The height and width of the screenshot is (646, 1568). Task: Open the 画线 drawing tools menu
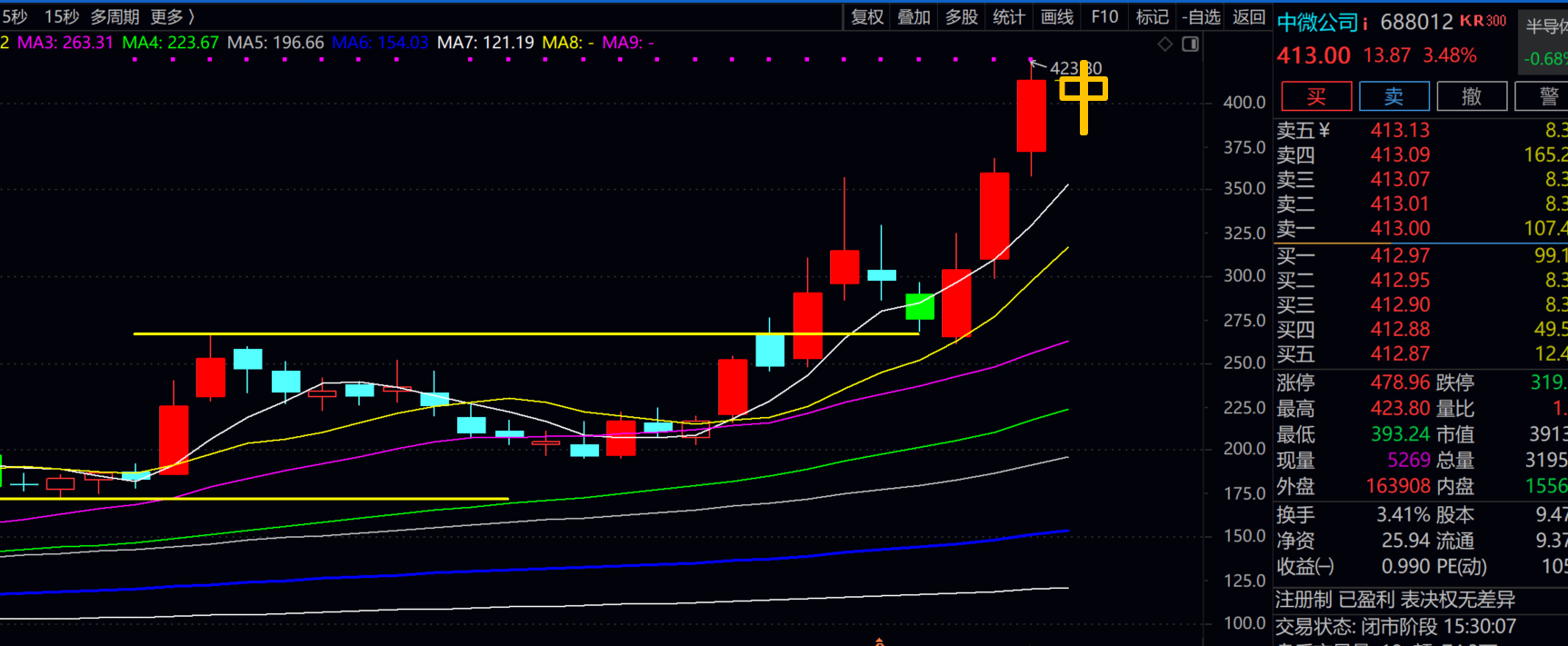[x=1056, y=16]
